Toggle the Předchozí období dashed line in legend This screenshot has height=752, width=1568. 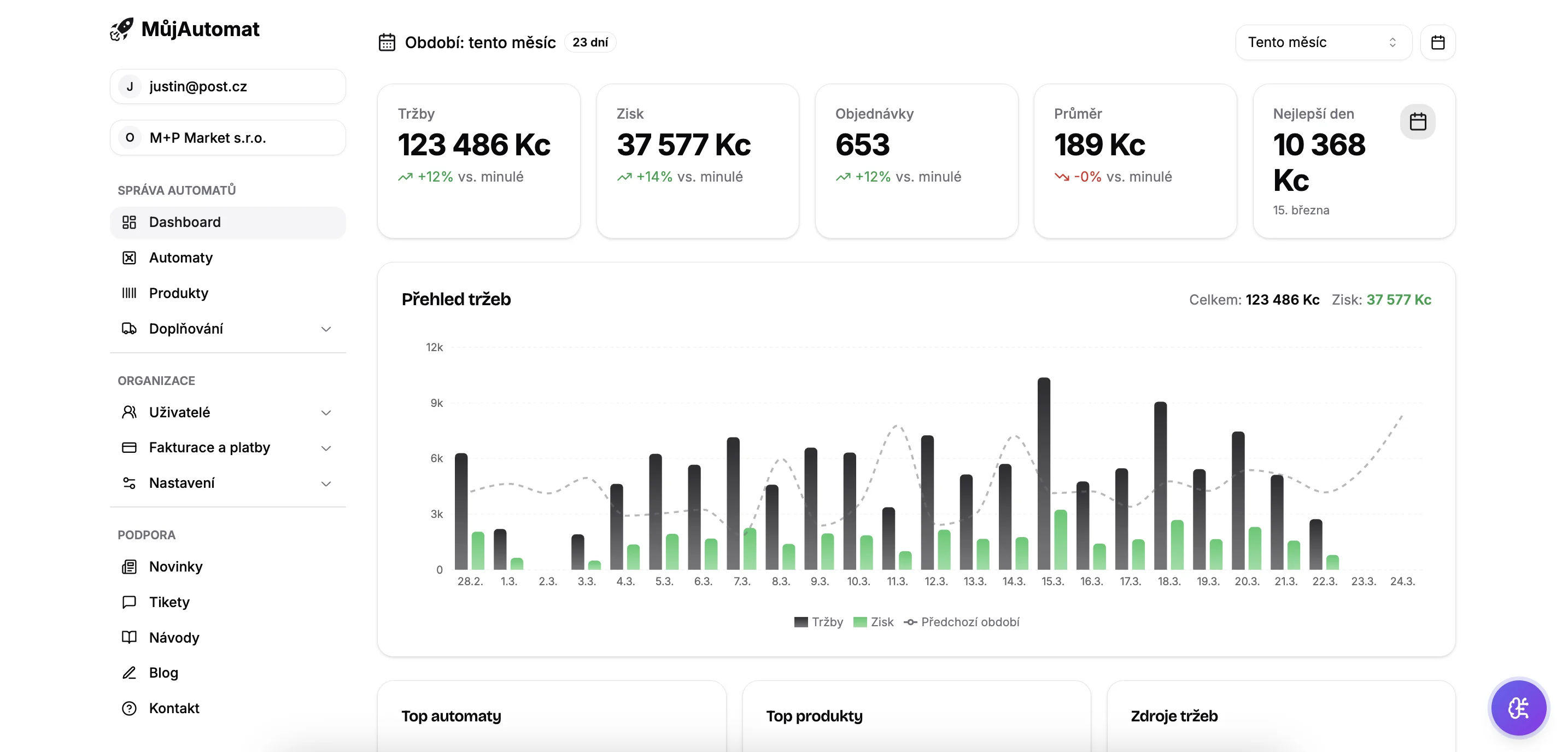(962, 622)
